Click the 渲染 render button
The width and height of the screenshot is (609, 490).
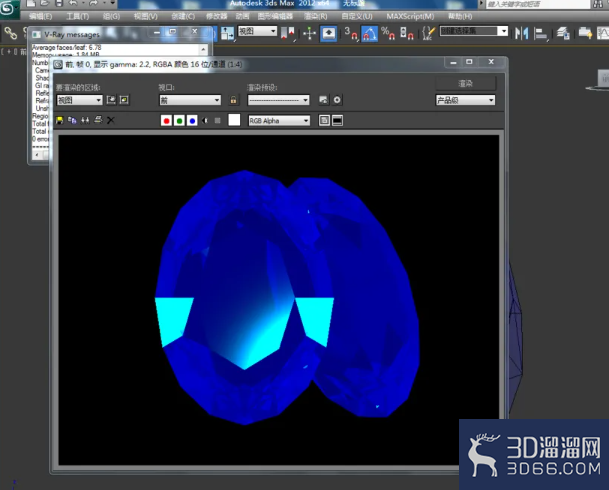465,83
